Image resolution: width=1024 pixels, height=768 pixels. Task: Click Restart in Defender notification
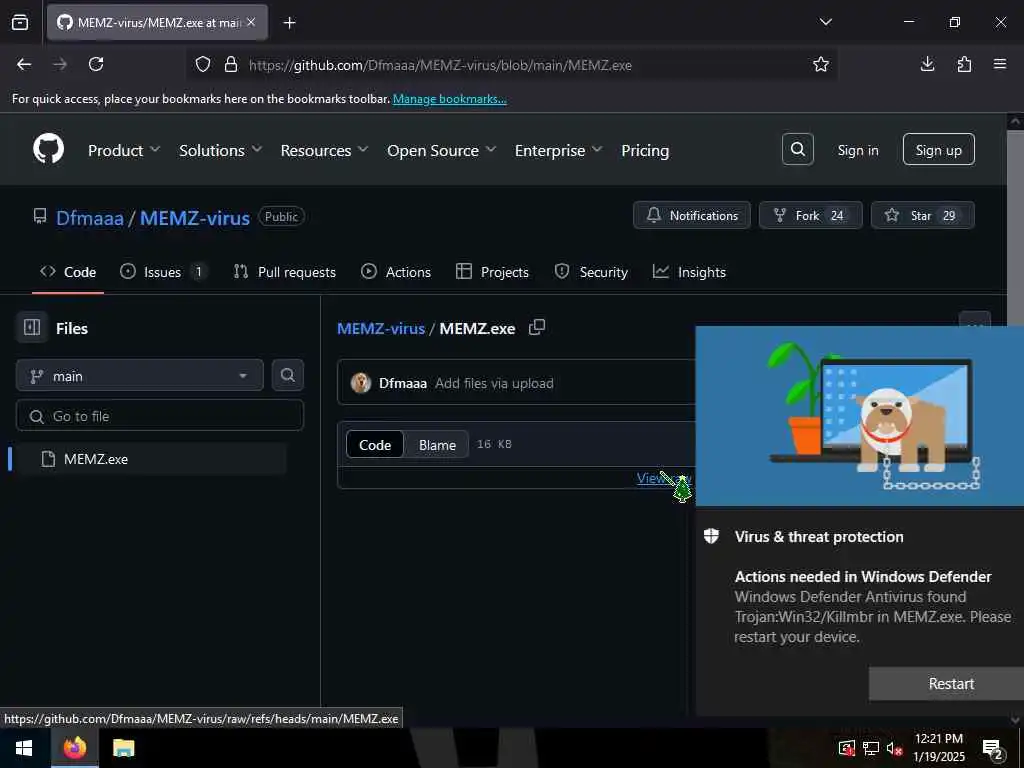coord(951,683)
